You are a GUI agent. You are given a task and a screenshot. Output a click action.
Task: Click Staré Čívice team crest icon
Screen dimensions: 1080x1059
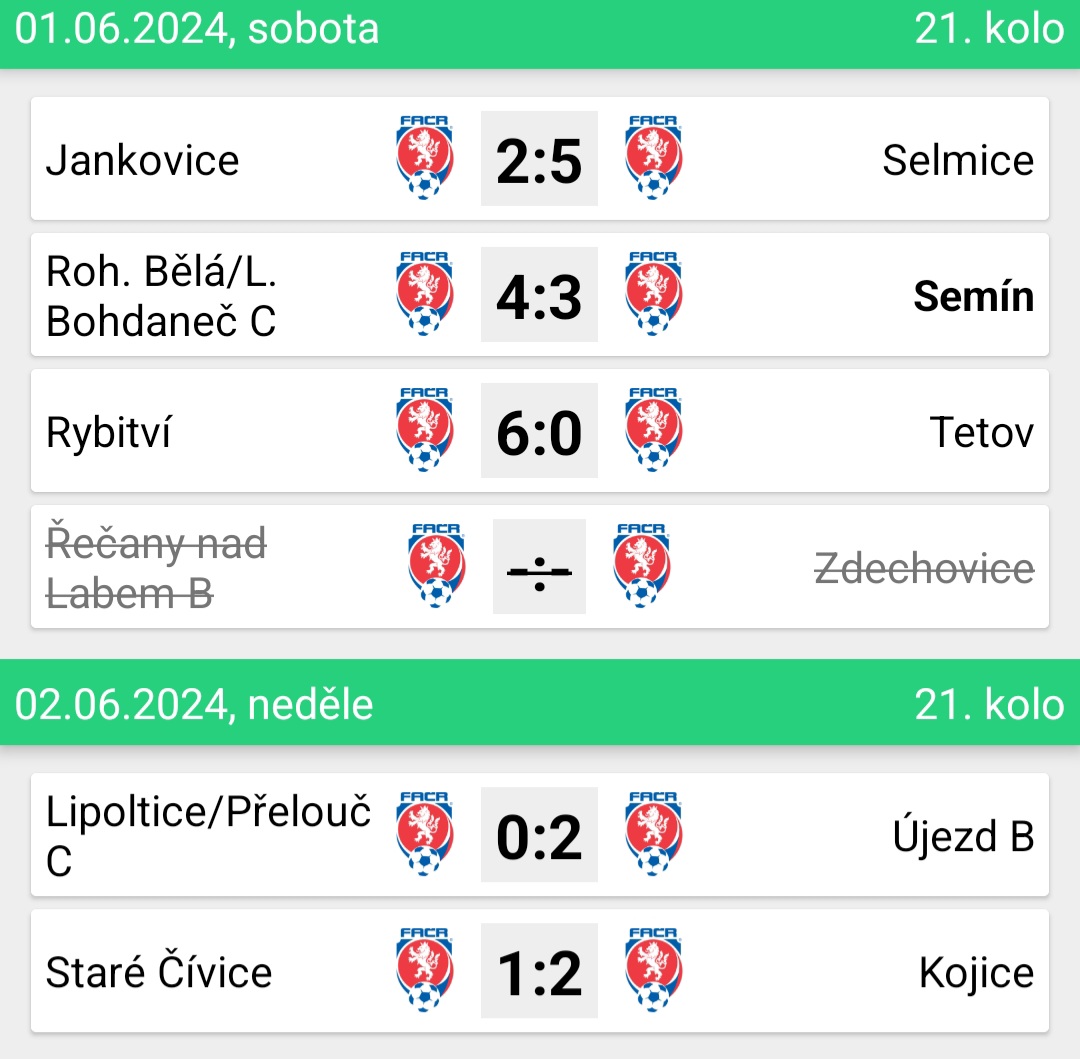click(x=424, y=970)
